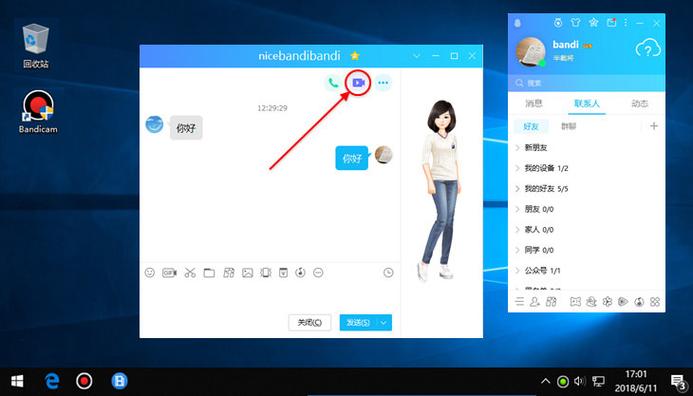Open the Windows Start menu
The image size is (693, 396).
point(17,381)
